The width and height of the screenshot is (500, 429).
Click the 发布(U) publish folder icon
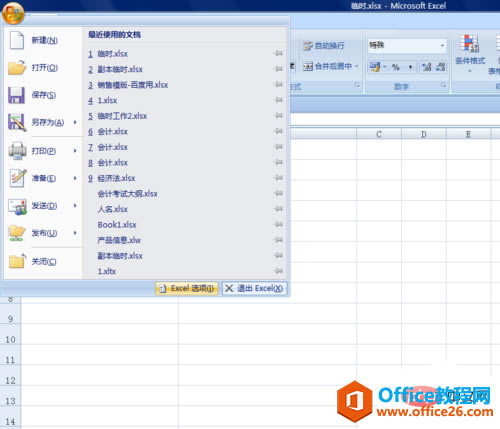pos(17,233)
